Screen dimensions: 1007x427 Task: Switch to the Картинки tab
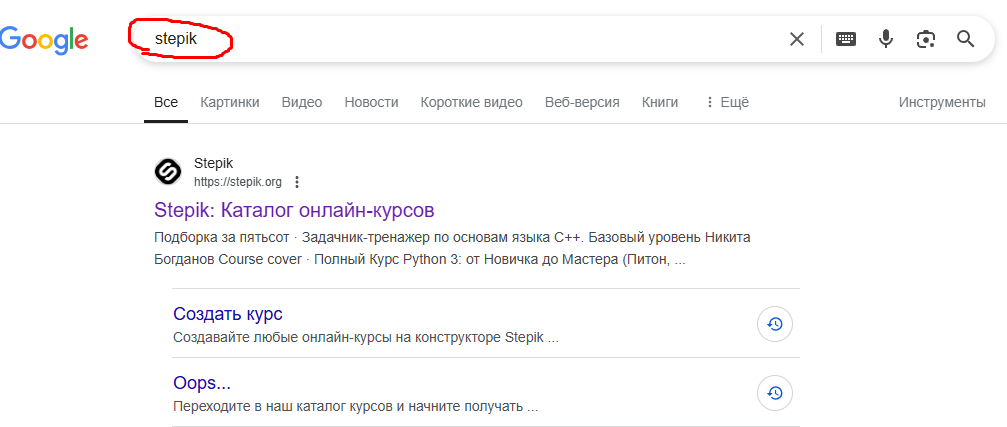tap(229, 102)
